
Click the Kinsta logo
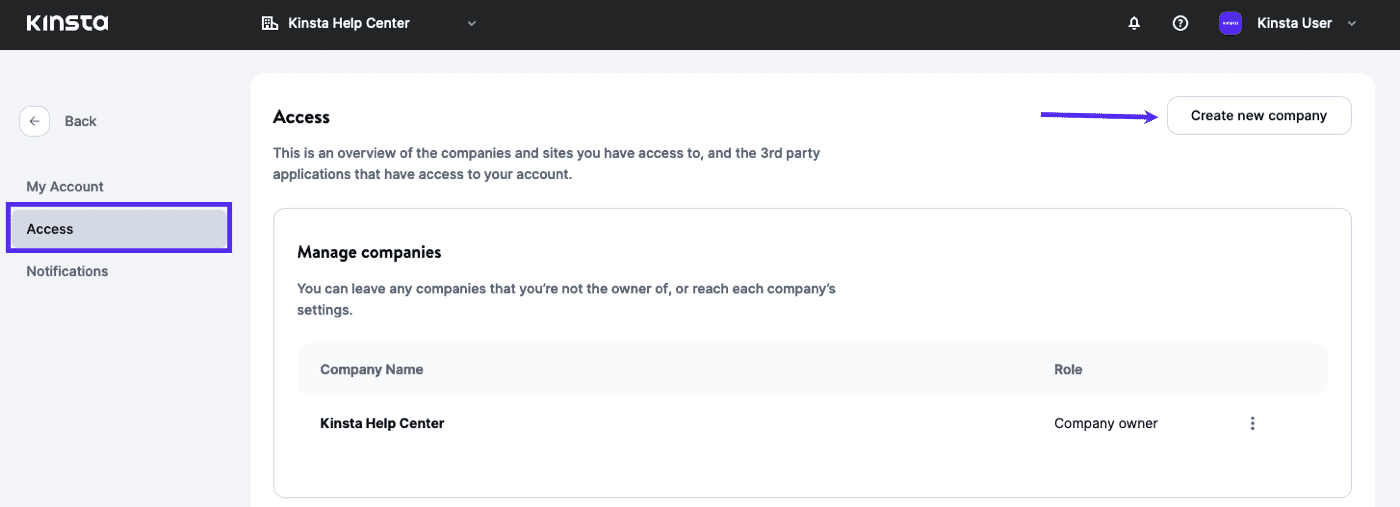point(67,23)
